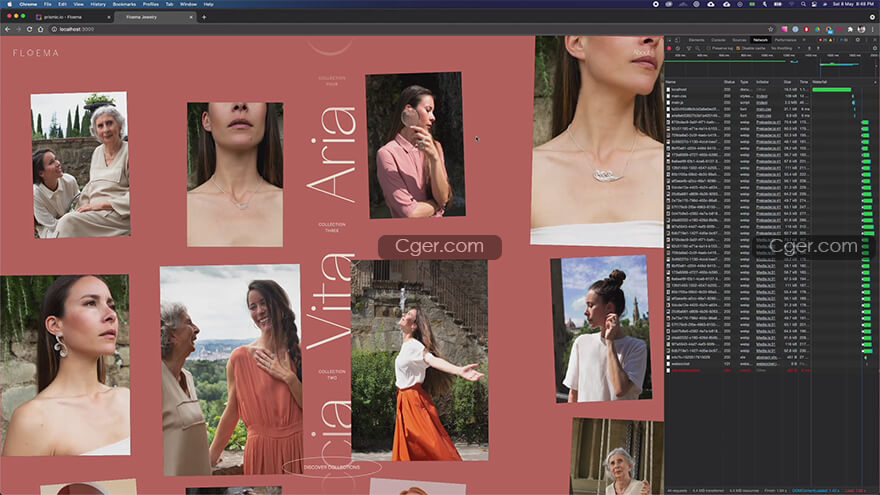880x495 pixels.
Task: Click the Aria collection title
Action: (332, 154)
